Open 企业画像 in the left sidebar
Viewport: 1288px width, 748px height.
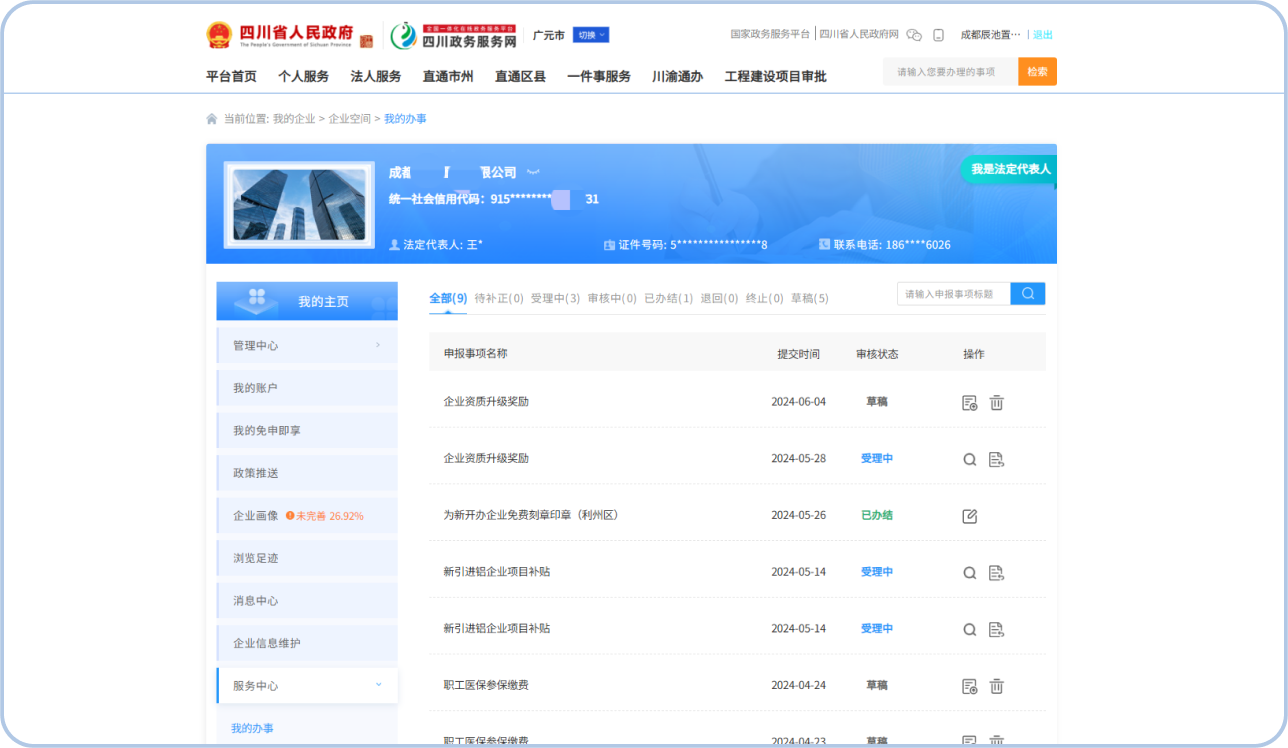coord(256,516)
